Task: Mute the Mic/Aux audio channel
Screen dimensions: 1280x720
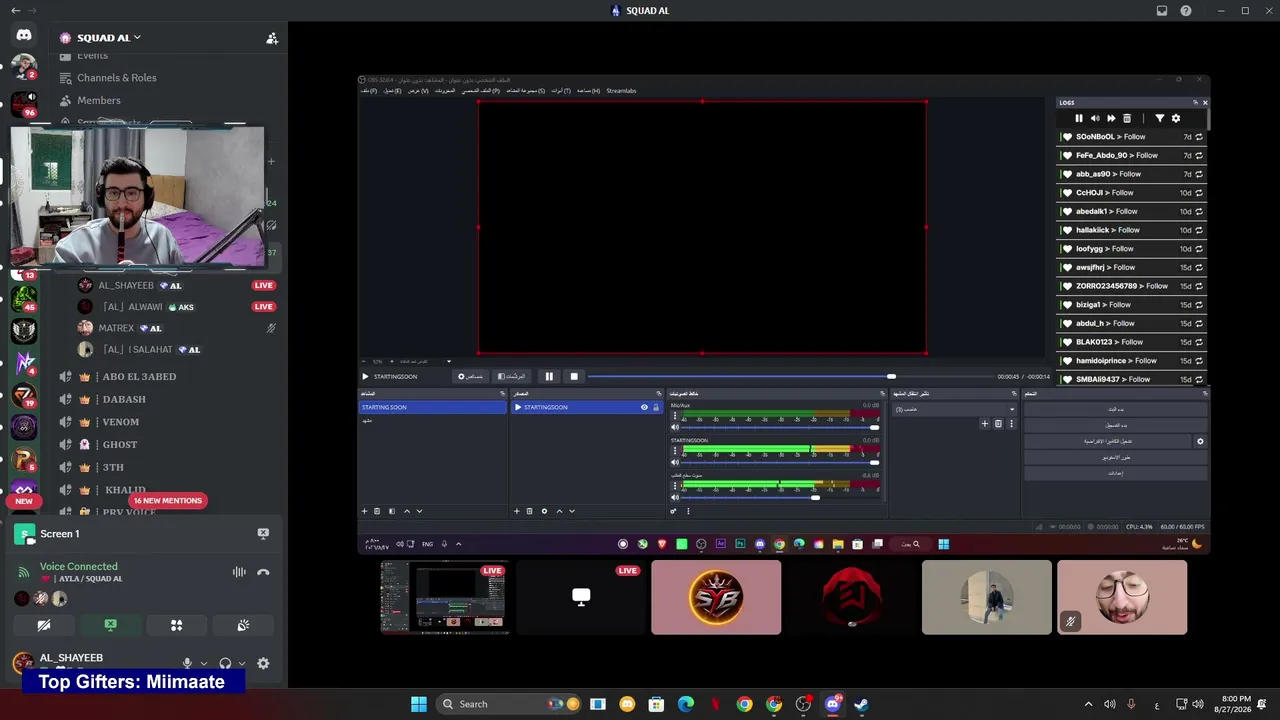Action: [x=675, y=428]
